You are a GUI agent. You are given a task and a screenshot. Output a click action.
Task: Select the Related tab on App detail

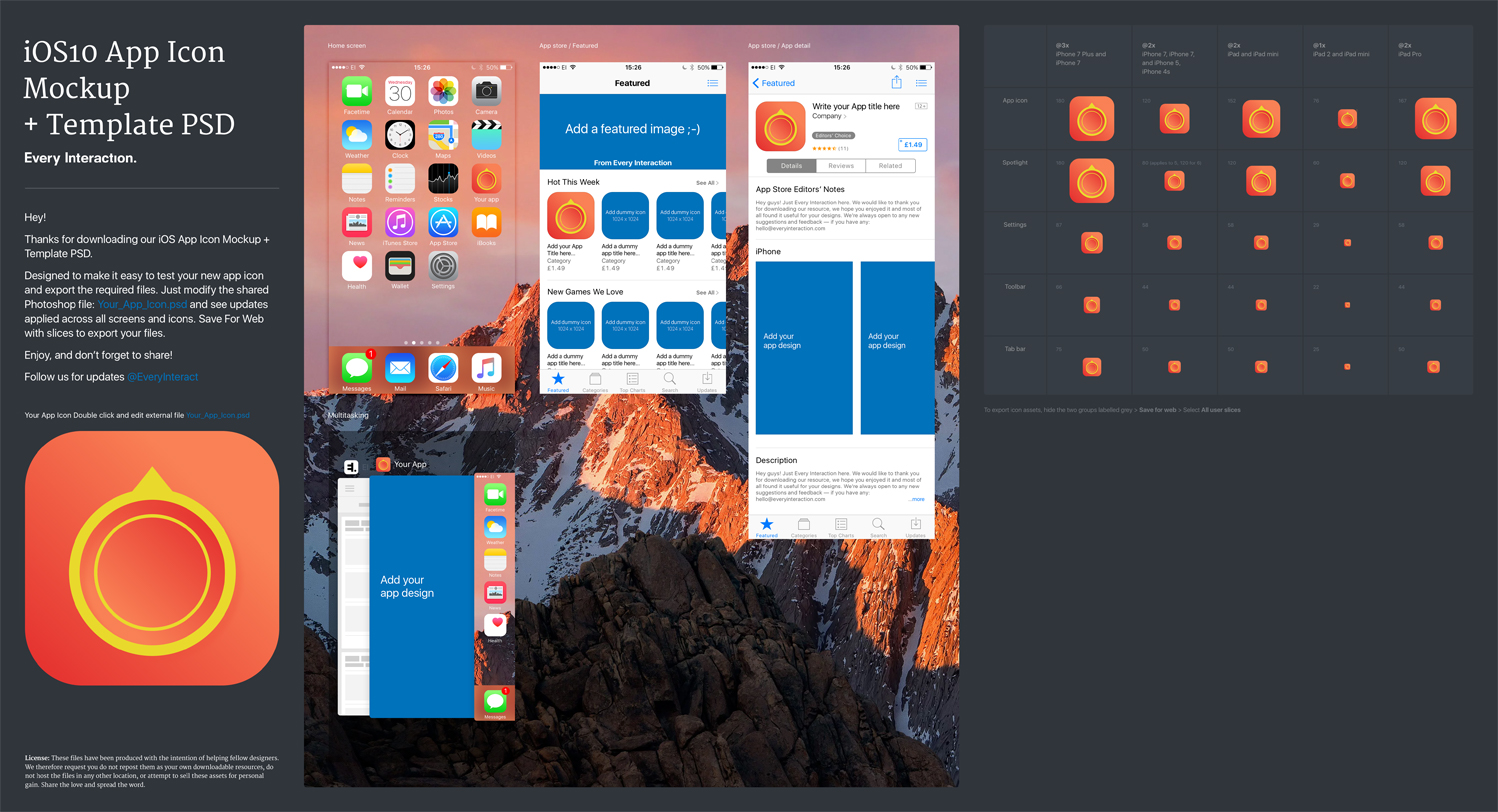click(890, 166)
